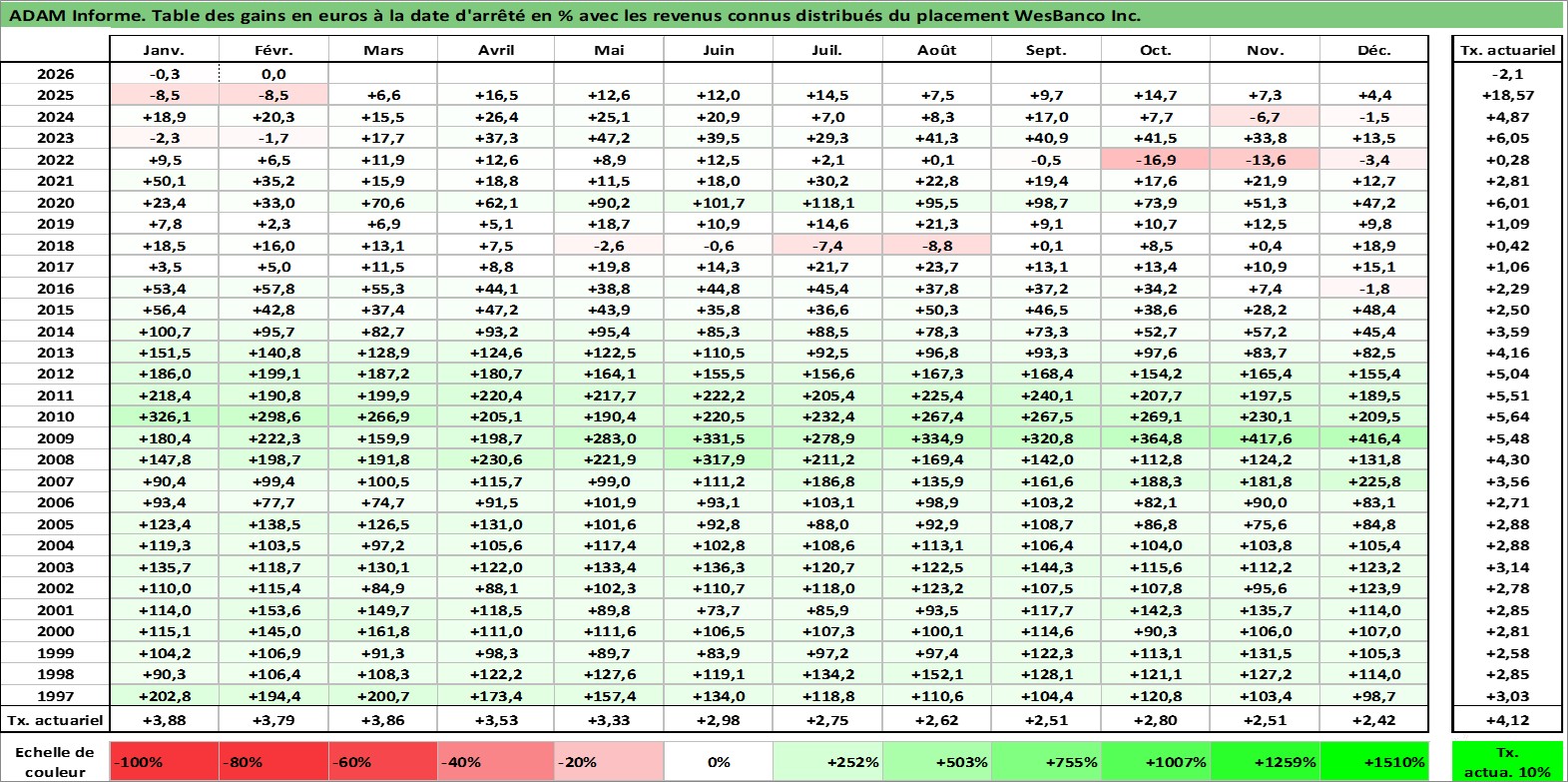Select the Juin column header
The height and width of the screenshot is (782, 1568).
[719, 50]
